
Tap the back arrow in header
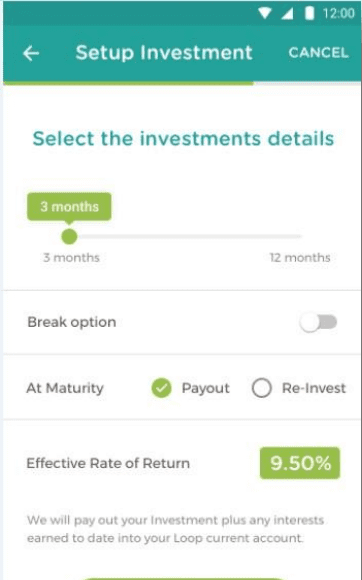31,53
